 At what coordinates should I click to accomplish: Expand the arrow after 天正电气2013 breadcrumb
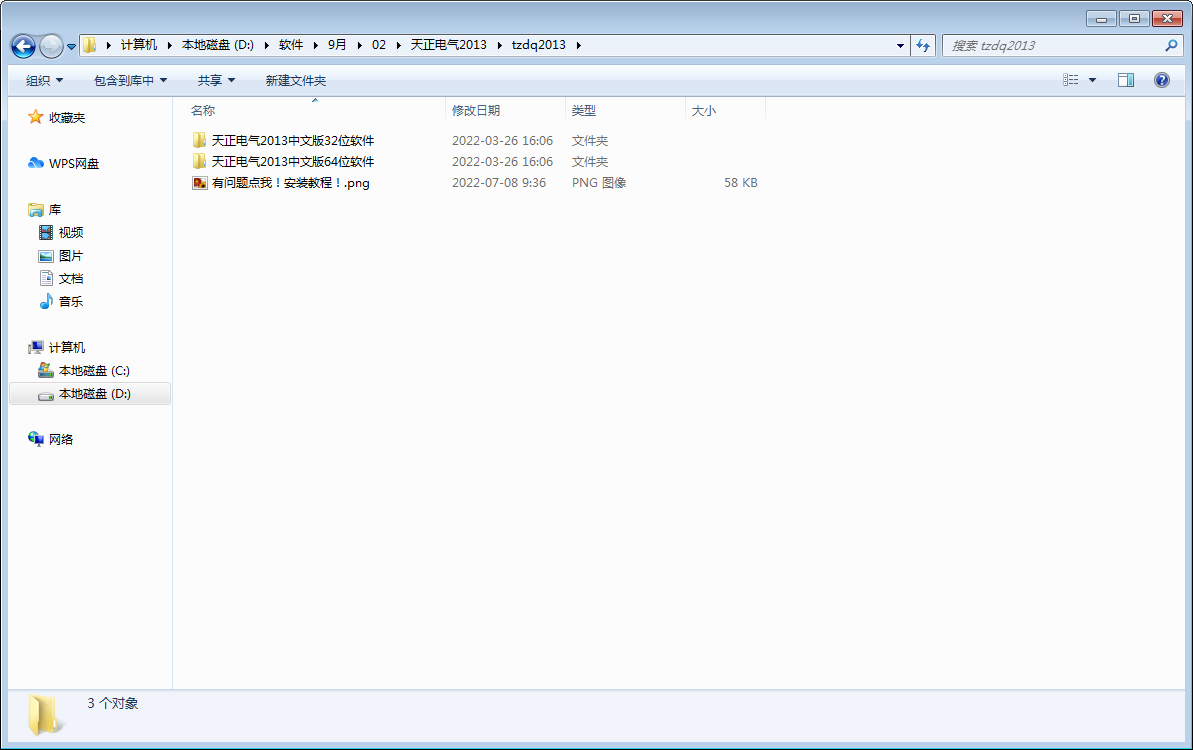(x=499, y=46)
